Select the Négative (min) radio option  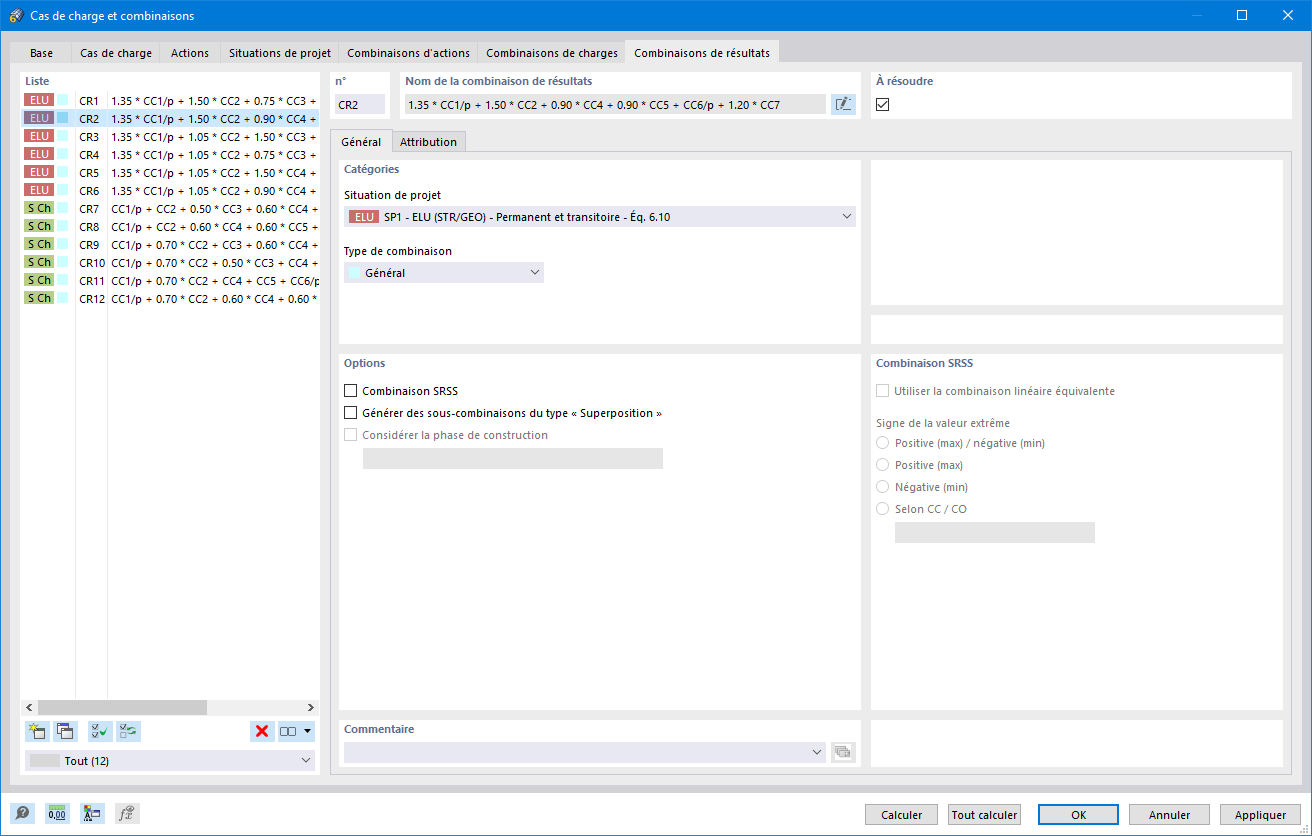coord(882,487)
